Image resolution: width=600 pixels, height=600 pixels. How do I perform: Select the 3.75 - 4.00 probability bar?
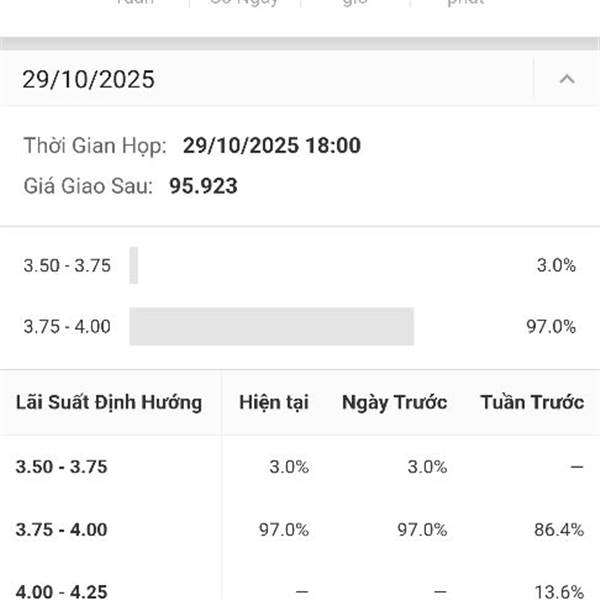point(272,326)
